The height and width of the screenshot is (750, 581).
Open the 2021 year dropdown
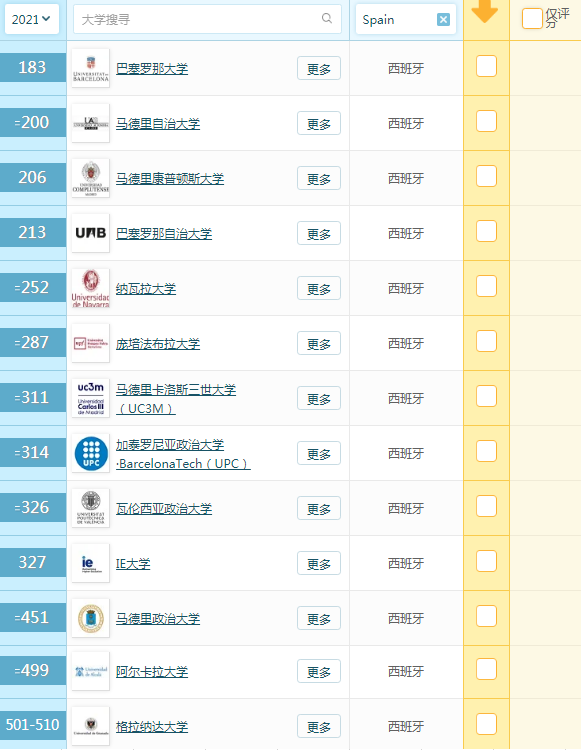[32, 19]
